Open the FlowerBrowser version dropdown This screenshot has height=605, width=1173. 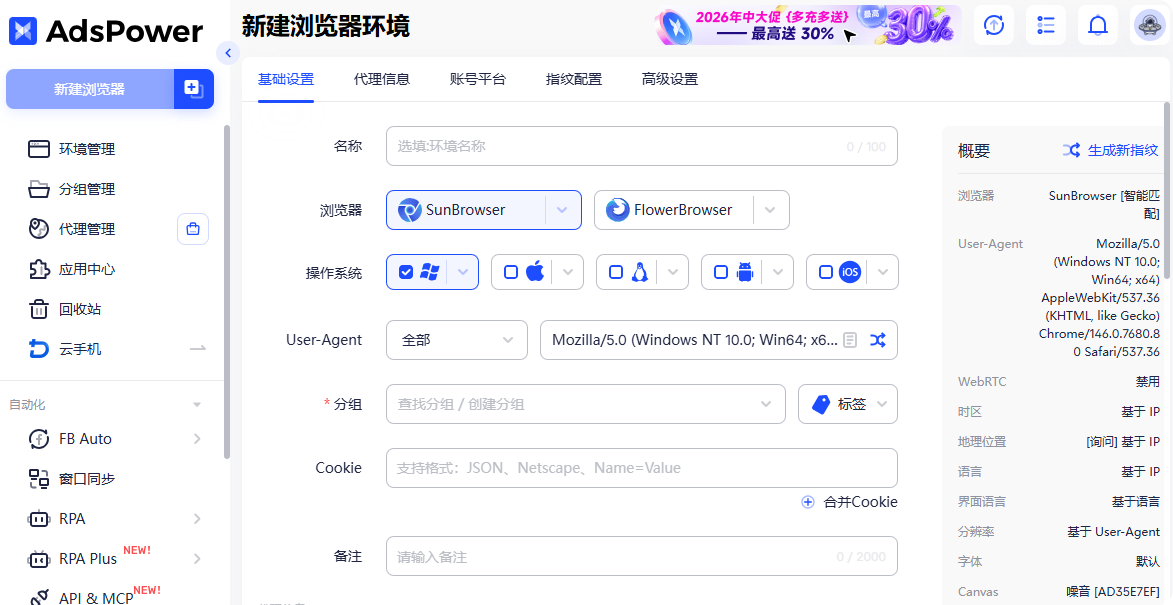[771, 210]
